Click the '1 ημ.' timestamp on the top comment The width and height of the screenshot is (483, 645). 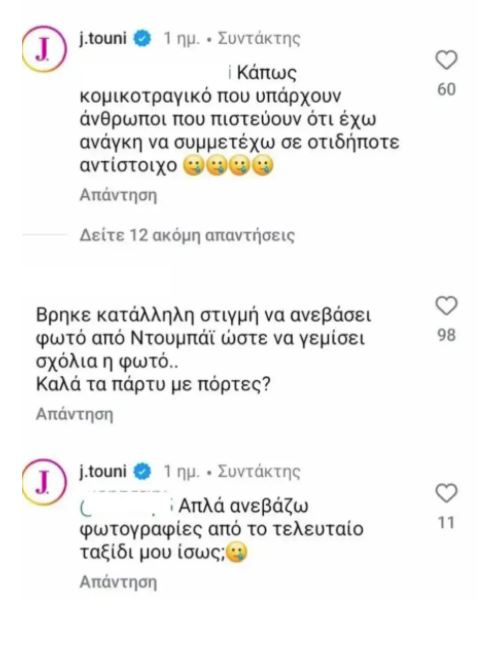pyautogui.click(x=181, y=39)
